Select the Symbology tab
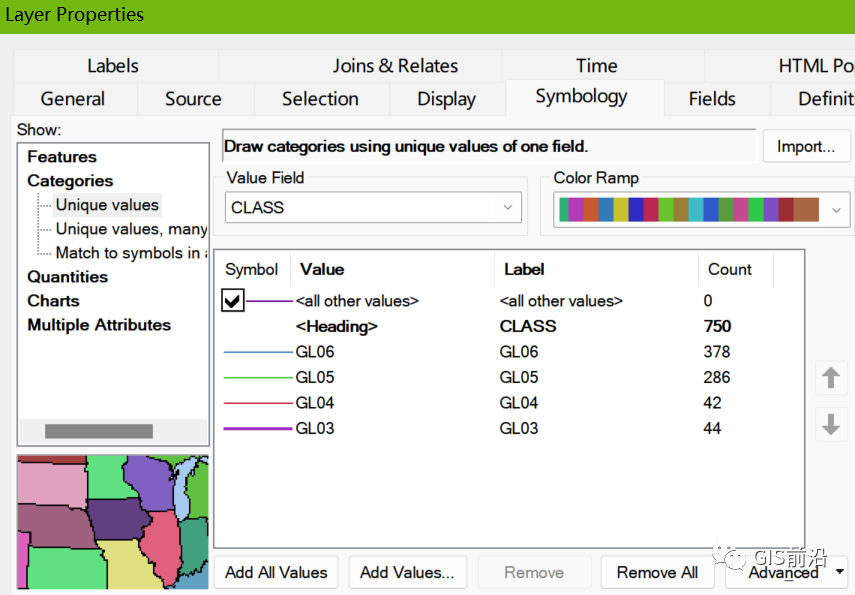This screenshot has width=855, height=595. coord(581,97)
